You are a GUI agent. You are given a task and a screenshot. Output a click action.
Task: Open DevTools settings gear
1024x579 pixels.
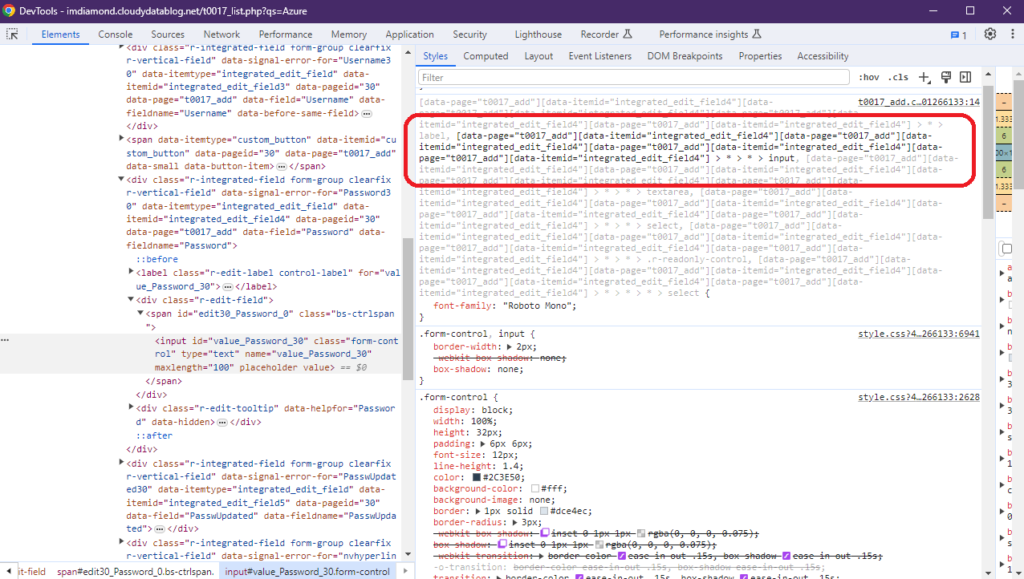click(x=990, y=34)
